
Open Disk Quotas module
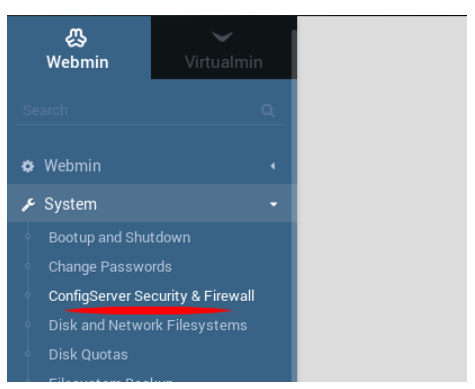pos(88,355)
